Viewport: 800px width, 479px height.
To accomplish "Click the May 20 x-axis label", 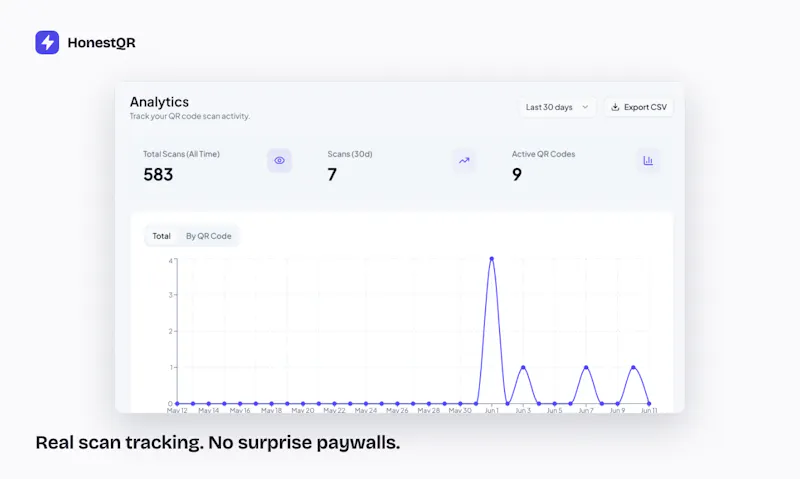I will pos(303,410).
